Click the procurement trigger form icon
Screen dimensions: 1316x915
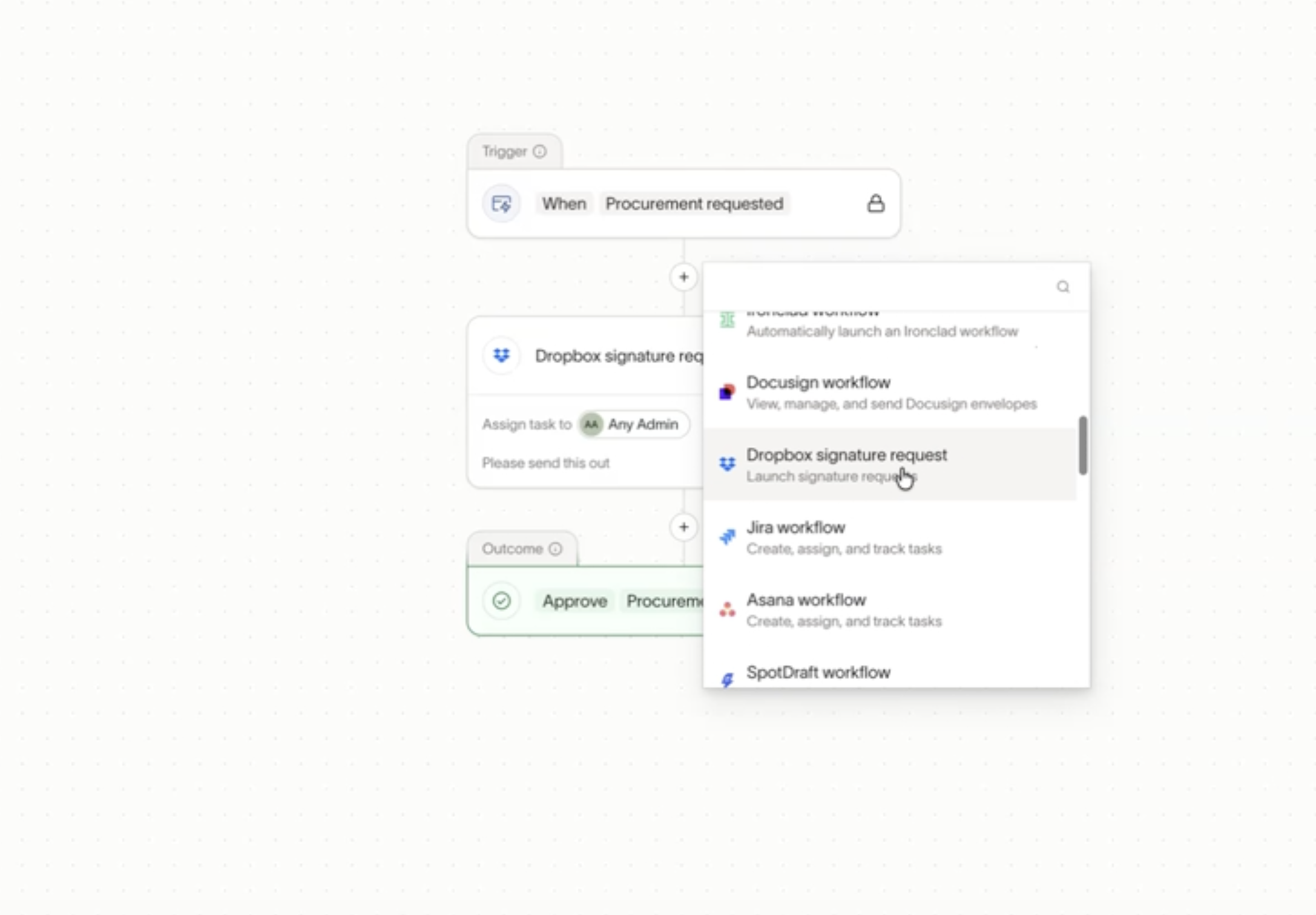(x=501, y=204)
